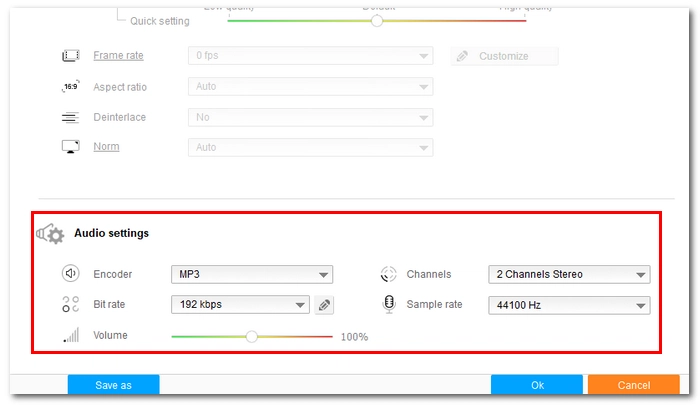Open the Encoder MP3 dropdown
This screenshot has height=405, width=700.
click(x=252, y=274)
